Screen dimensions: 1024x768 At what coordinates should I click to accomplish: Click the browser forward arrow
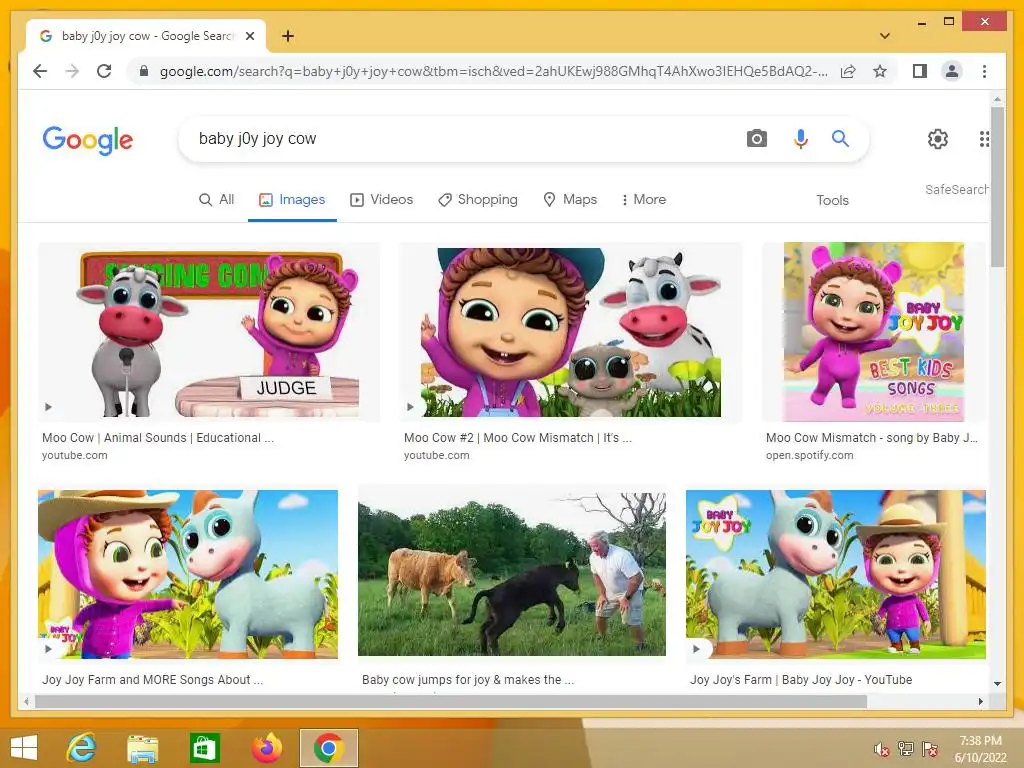pos(72,71)
